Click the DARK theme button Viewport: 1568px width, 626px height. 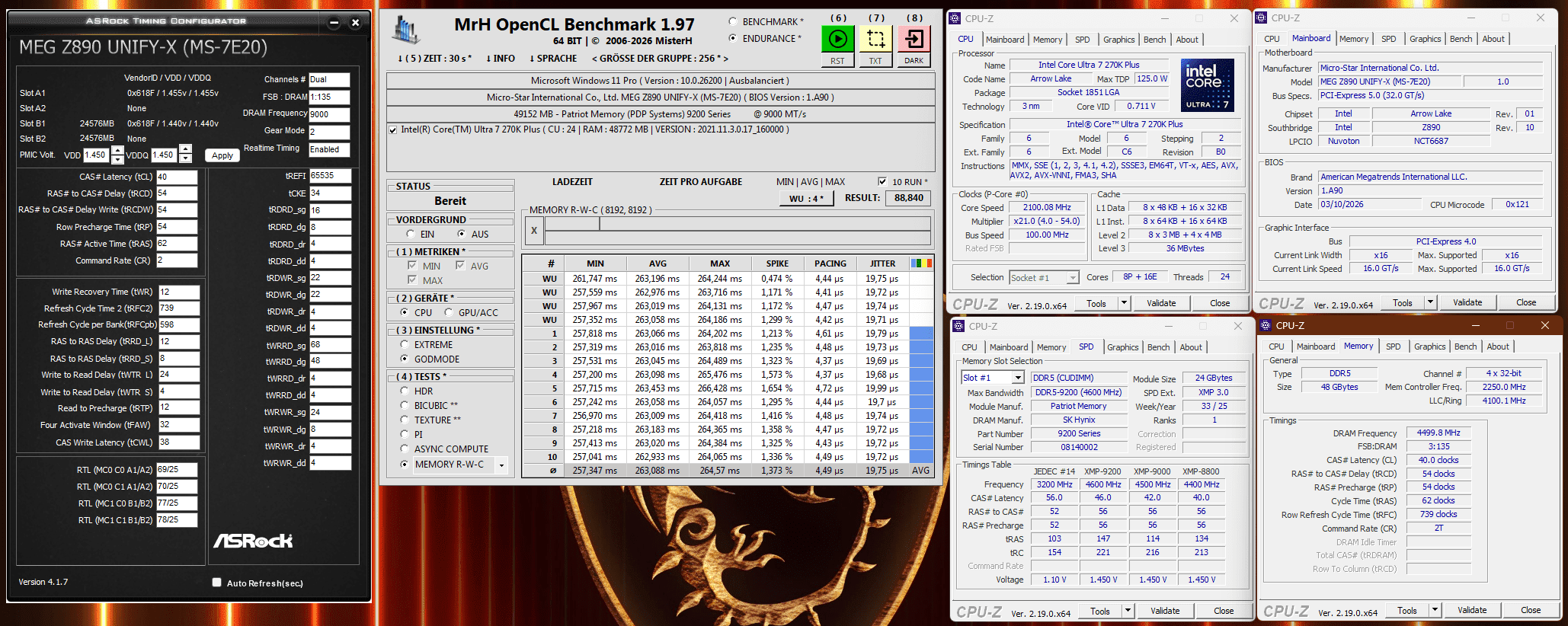pos(914,61)
